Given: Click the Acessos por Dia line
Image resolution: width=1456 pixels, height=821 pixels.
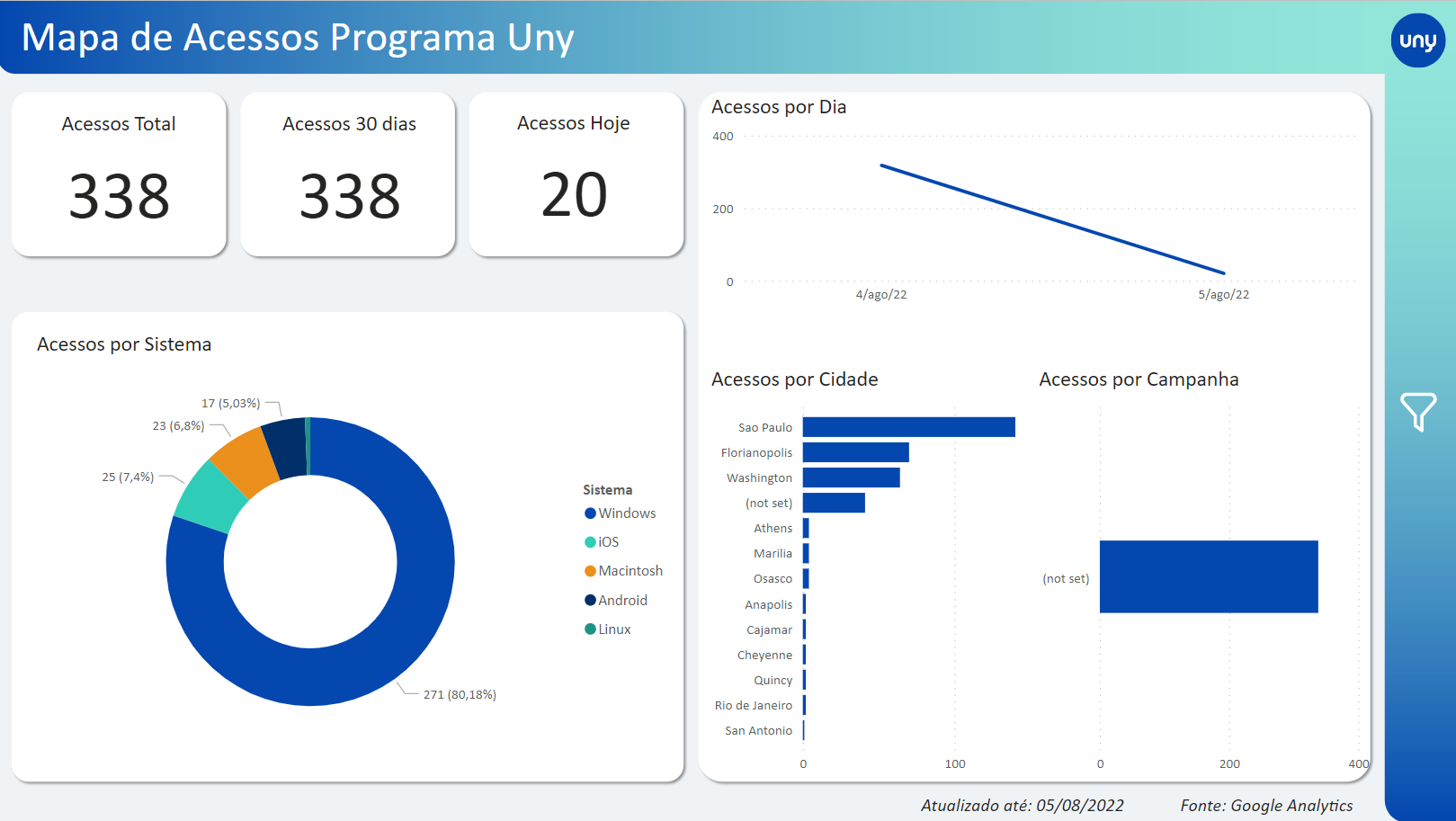Looking at the screenshot, I should coord(1052,219).
